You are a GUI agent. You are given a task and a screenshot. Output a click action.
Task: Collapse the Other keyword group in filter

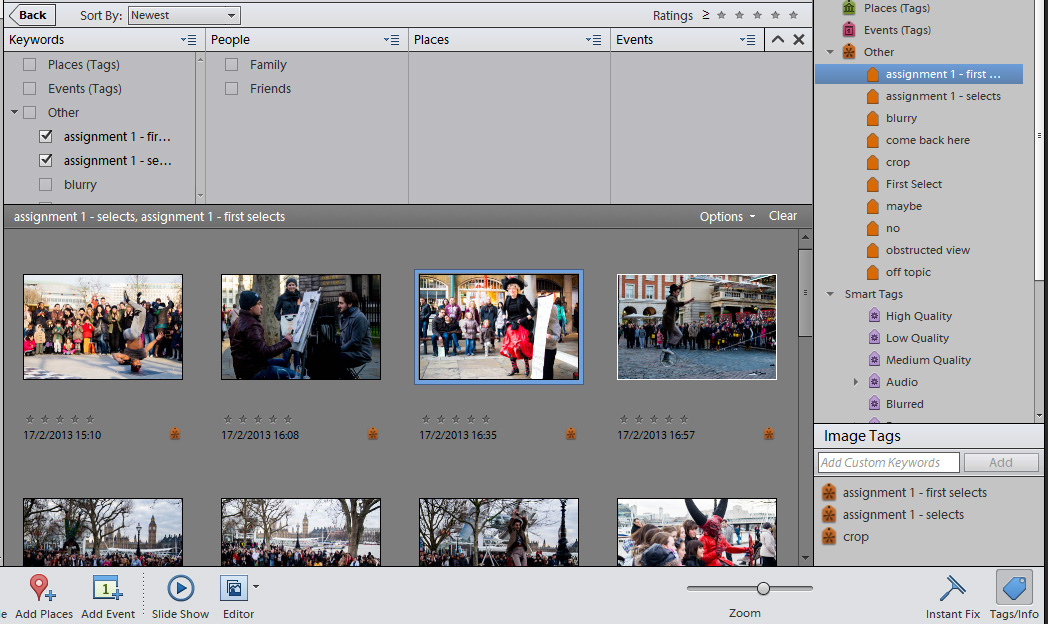(14, 112)
